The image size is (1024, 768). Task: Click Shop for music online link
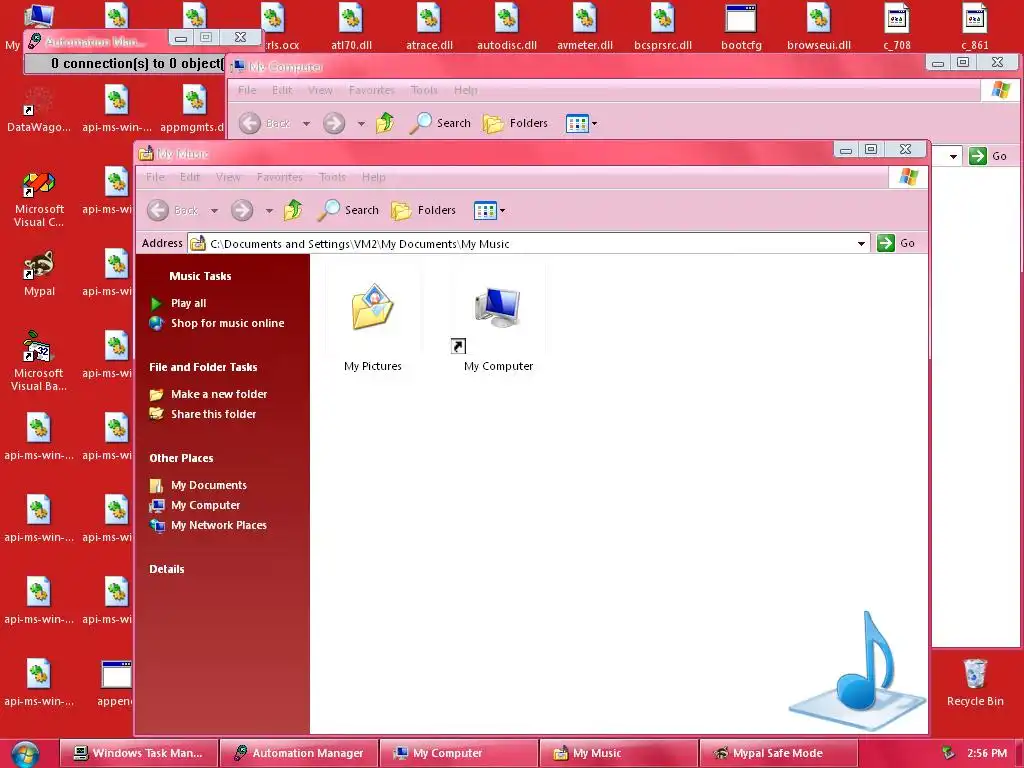click(227, 323)
